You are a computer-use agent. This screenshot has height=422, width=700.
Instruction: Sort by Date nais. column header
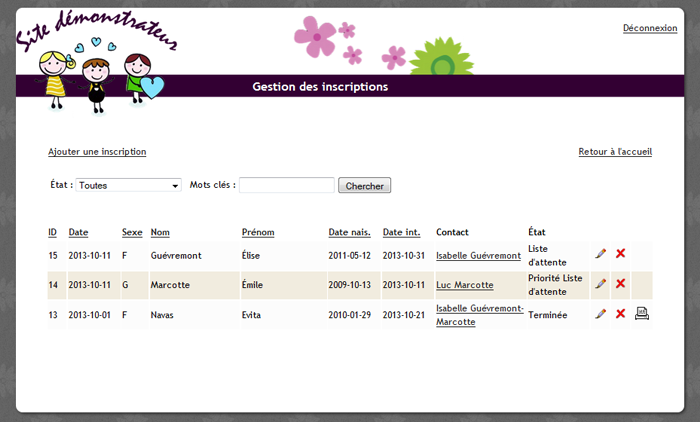coord(350,232)
